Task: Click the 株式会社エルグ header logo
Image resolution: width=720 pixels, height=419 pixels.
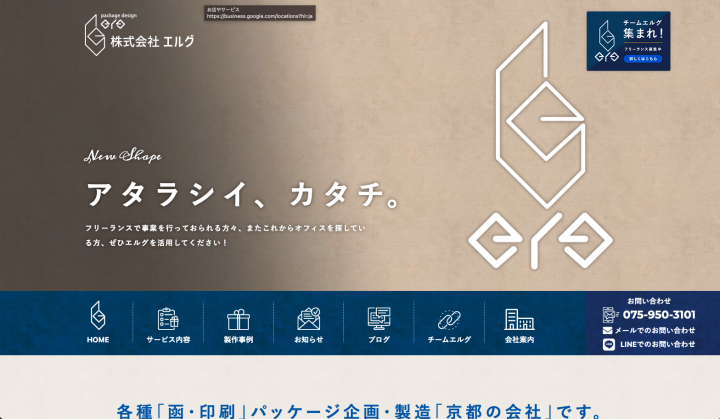Action: [x=140, y=34]
